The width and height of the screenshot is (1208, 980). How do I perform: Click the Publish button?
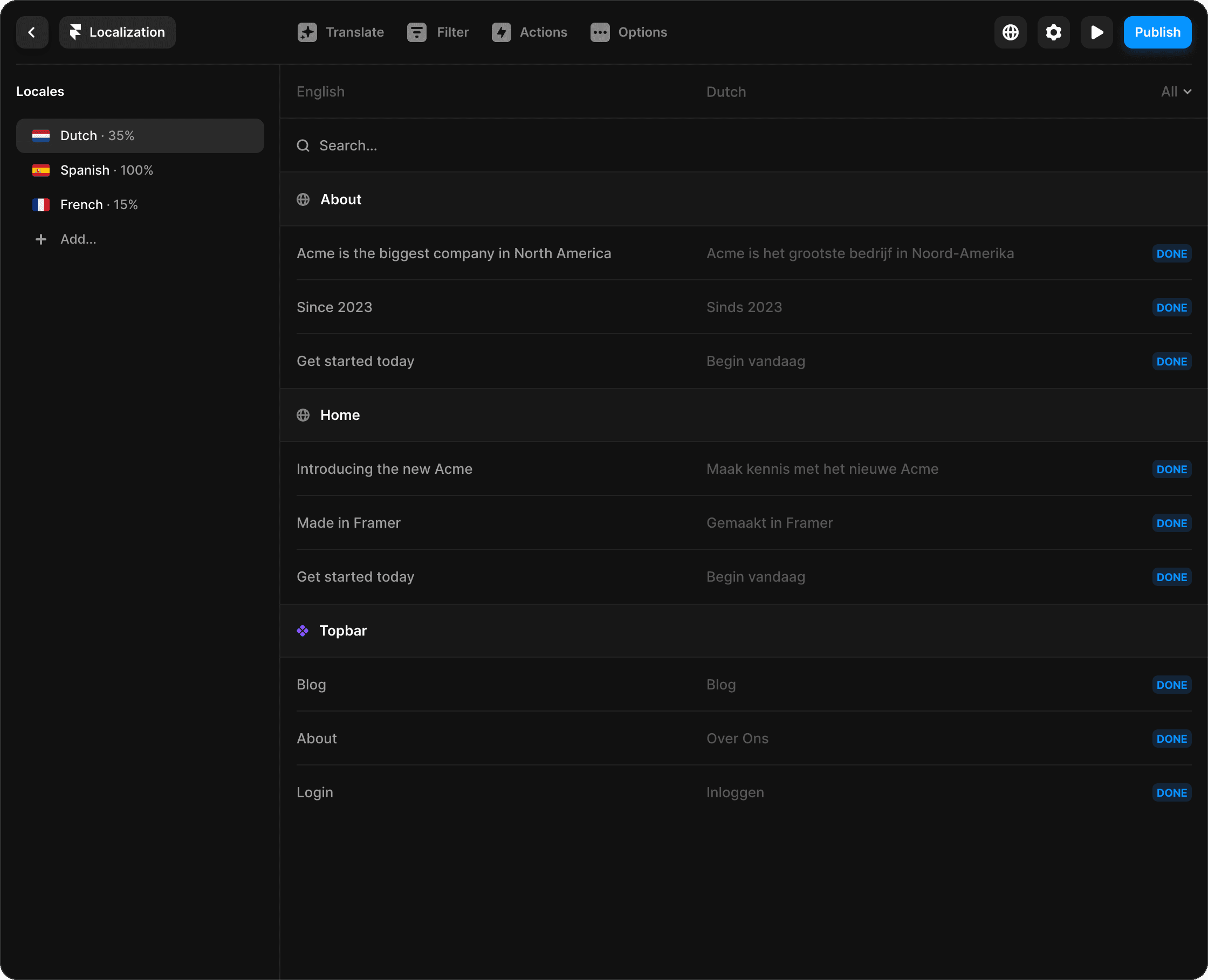(x=1157, y=32)
